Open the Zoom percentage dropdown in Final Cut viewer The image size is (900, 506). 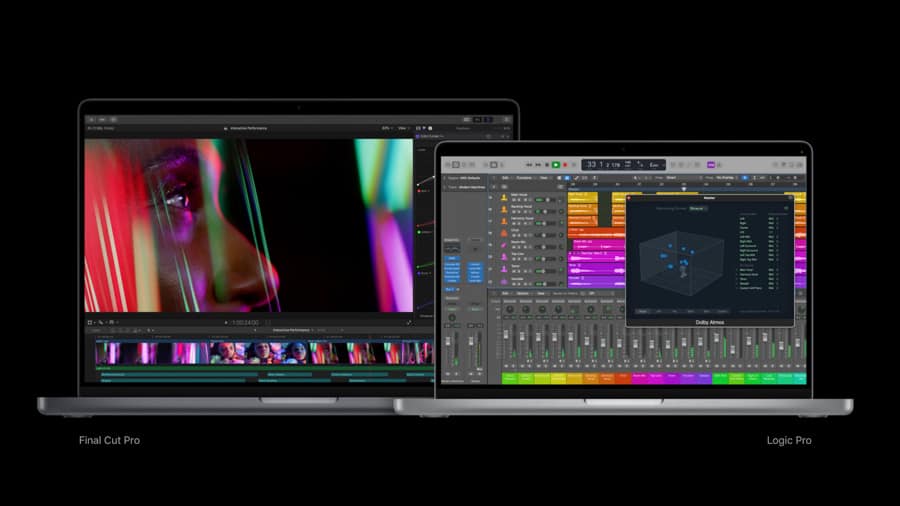(386, 128)
